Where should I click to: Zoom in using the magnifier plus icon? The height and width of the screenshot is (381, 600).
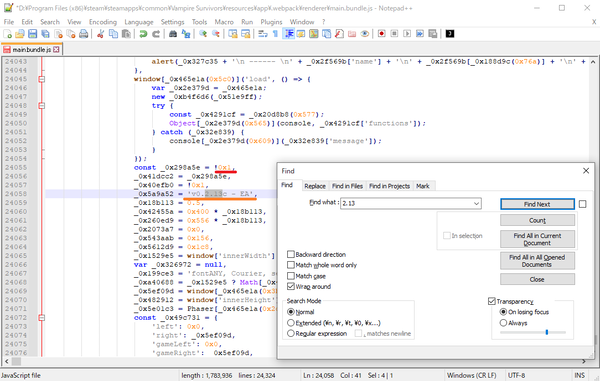(x=203, y=34)
